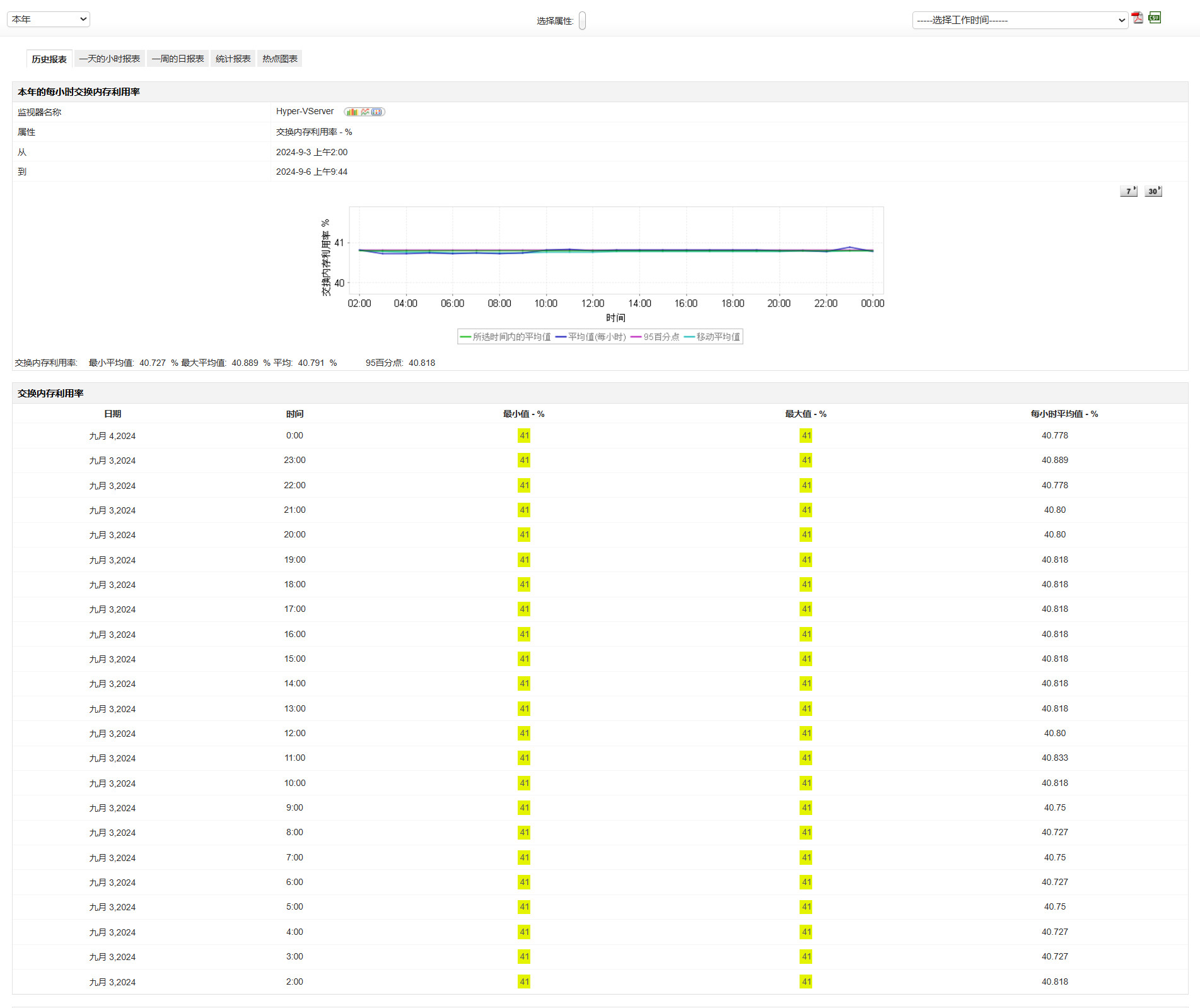Select hourly average value 40.889
Image resolution: width=1200 pixels, height=1008 pixels.
(x=1054, y=460)
